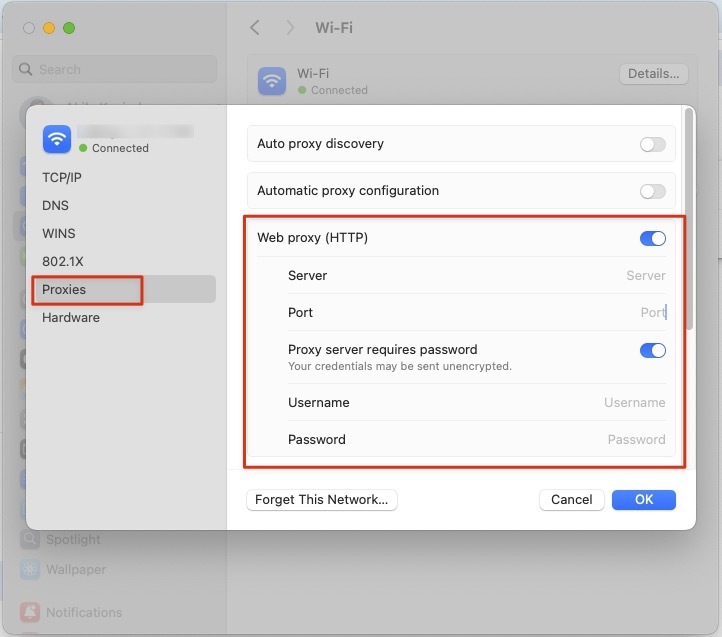Image resolution: width=722 pixels, height=637 pixels.
Task: Click the Wallpaper sidebar icon
Action: 30,569
